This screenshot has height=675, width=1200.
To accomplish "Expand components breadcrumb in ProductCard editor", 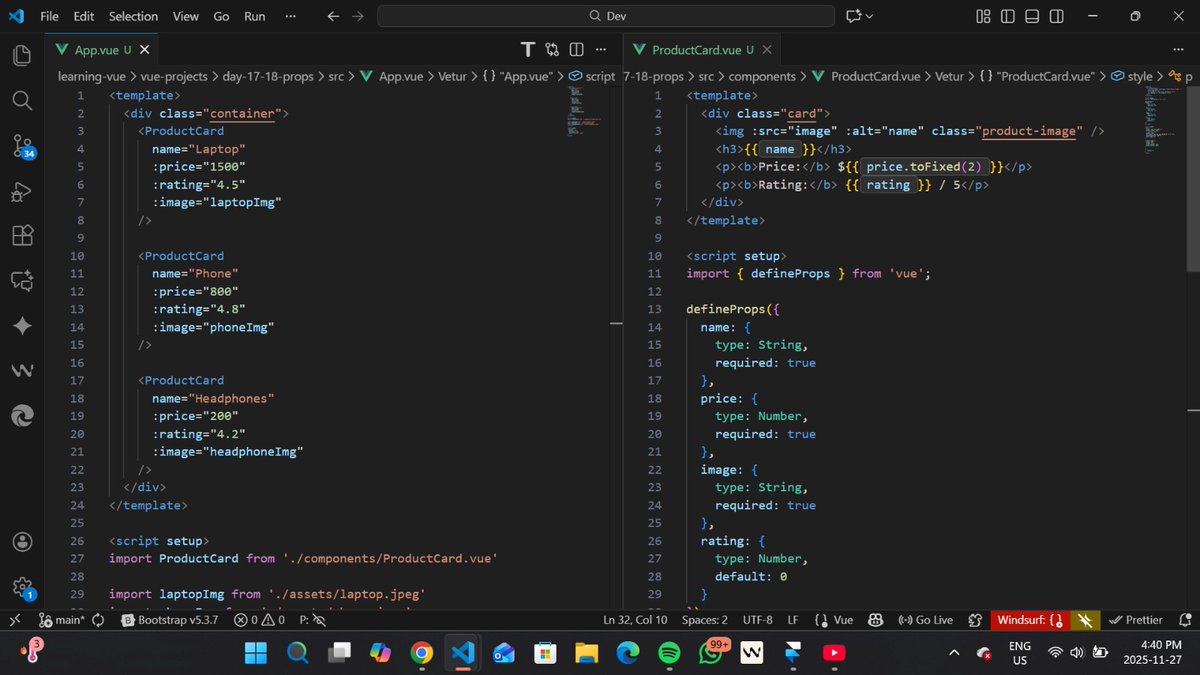I will (762, 76).
